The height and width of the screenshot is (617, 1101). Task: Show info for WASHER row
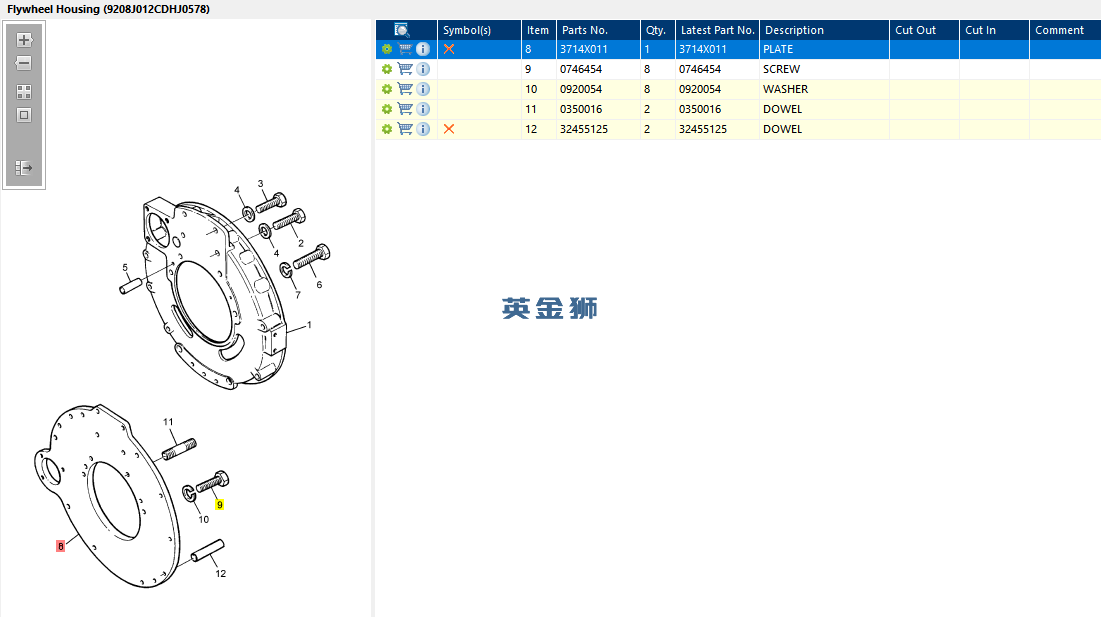click(423, 89)
